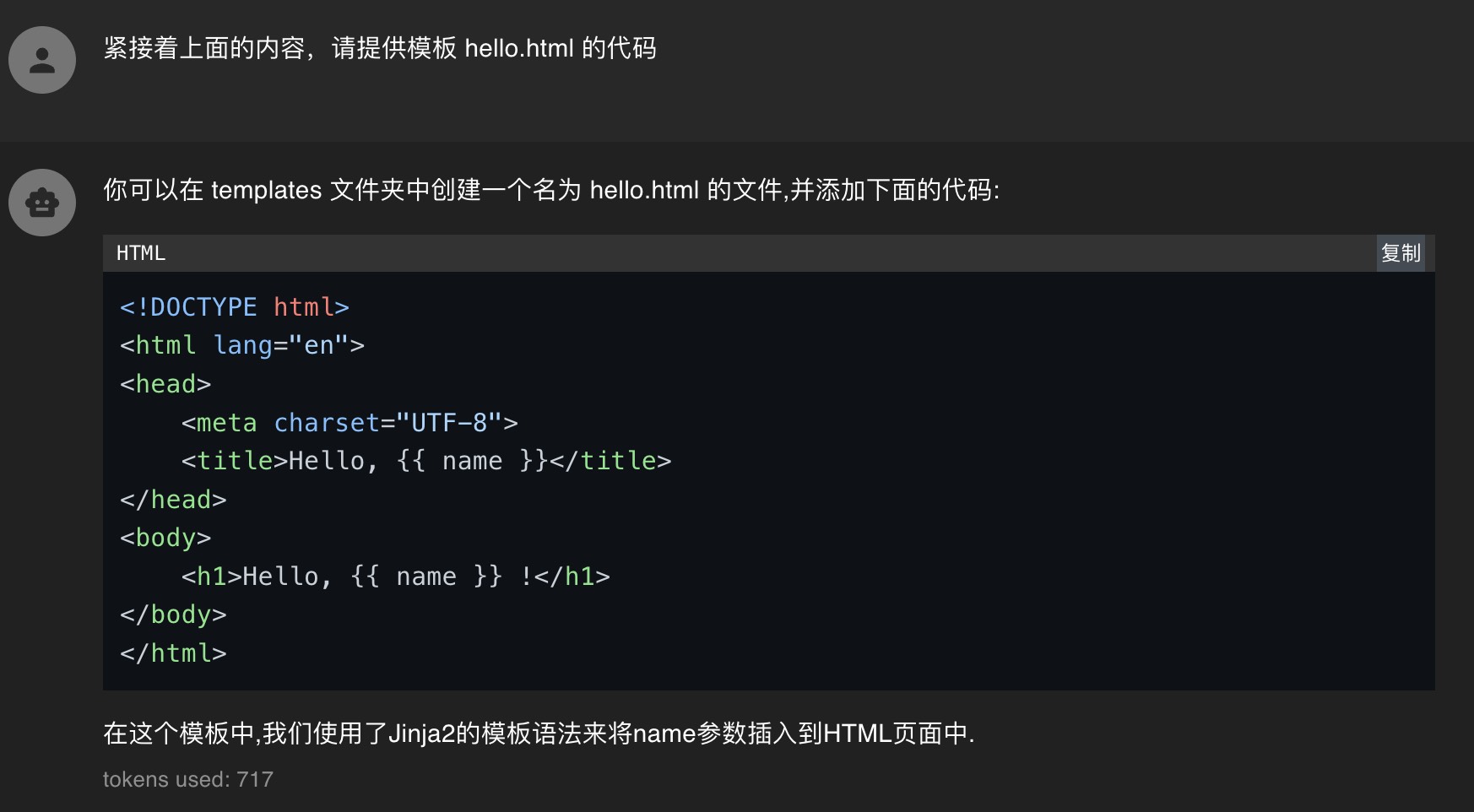The image size is (1474, 812).
Task: Click the closing body tag line
Action: [x=173, y=614]
